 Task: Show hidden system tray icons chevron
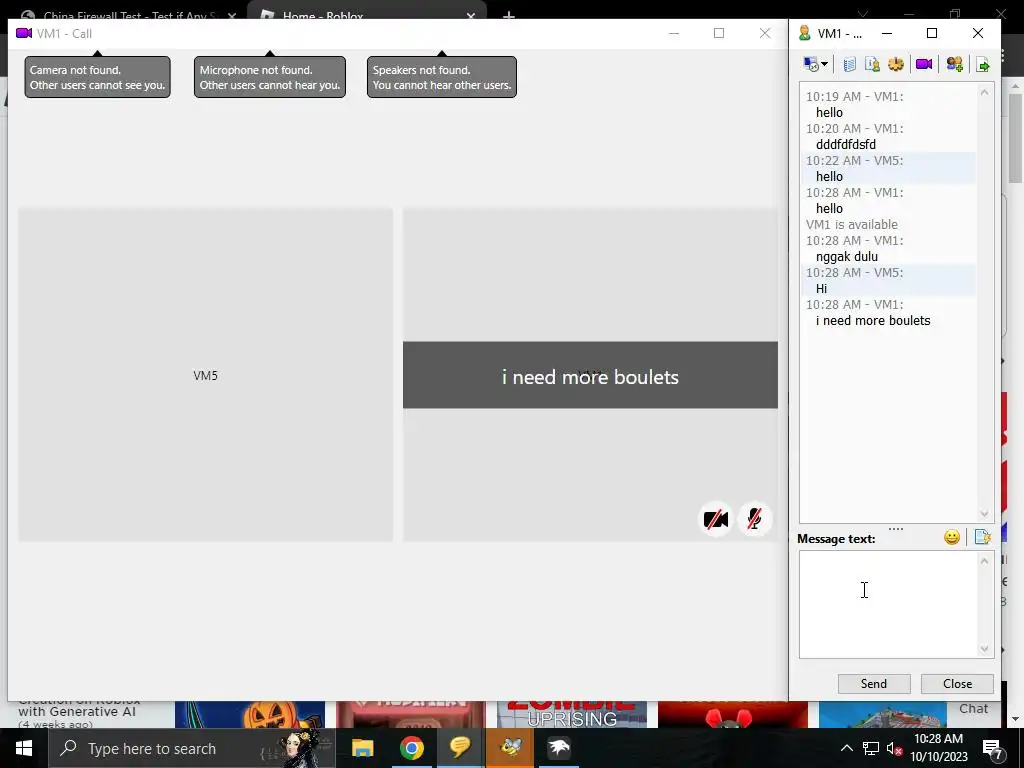(x=846, y=748)
